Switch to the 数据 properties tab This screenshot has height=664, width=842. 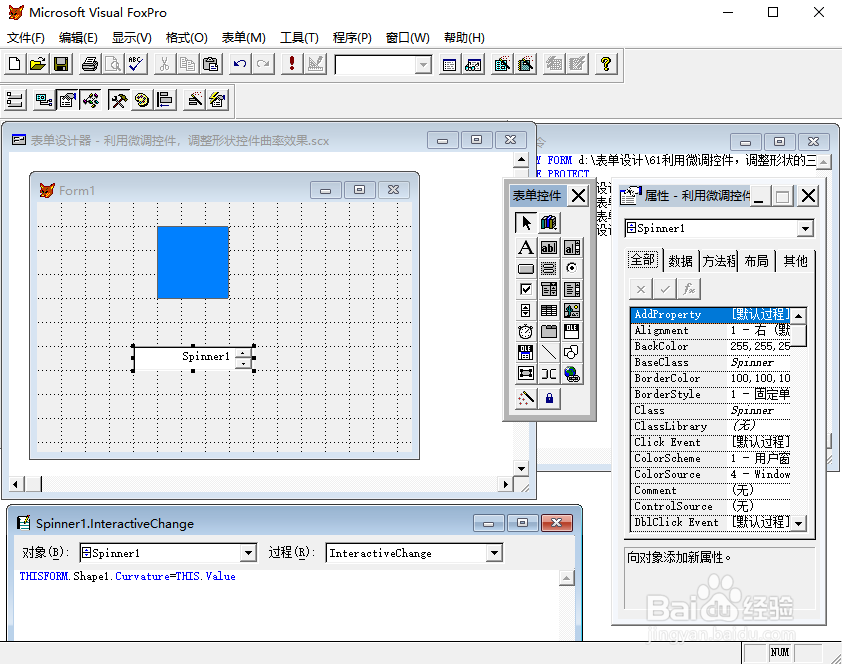pos(680,261)
